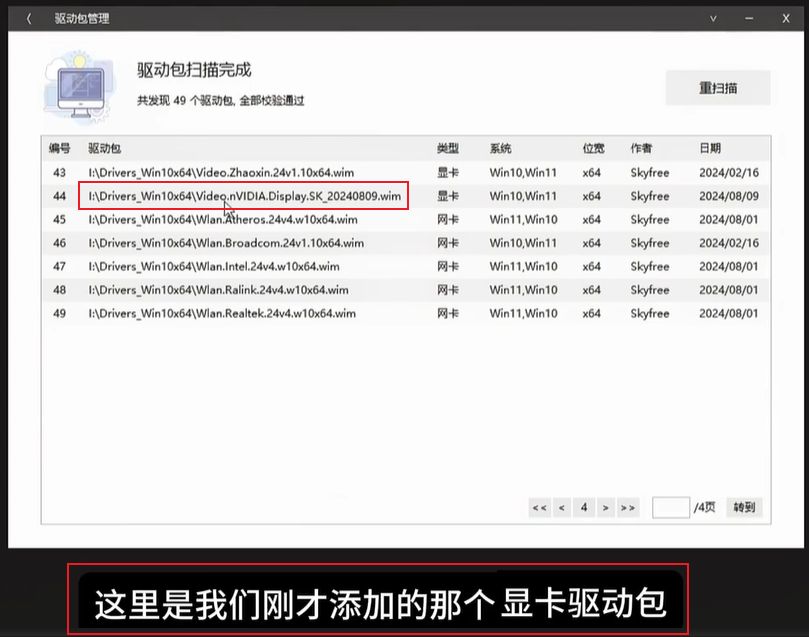Screen dimensions: 809x637
Task: Go to previous page with < button
Action: [x=562, y=508]
